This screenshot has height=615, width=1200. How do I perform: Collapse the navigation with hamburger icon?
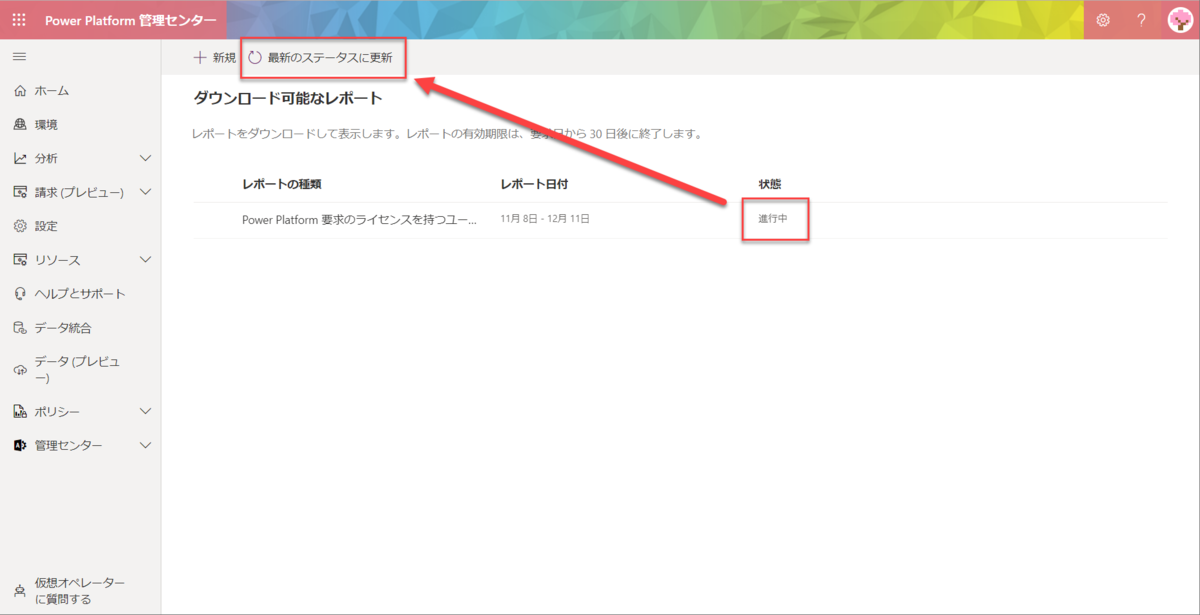click(19, 57)
